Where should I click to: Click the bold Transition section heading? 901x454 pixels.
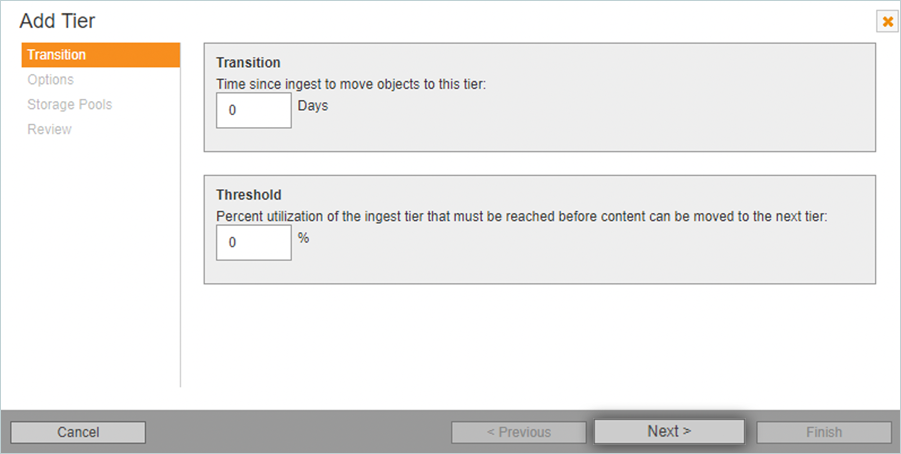click(x=248, y=63)
